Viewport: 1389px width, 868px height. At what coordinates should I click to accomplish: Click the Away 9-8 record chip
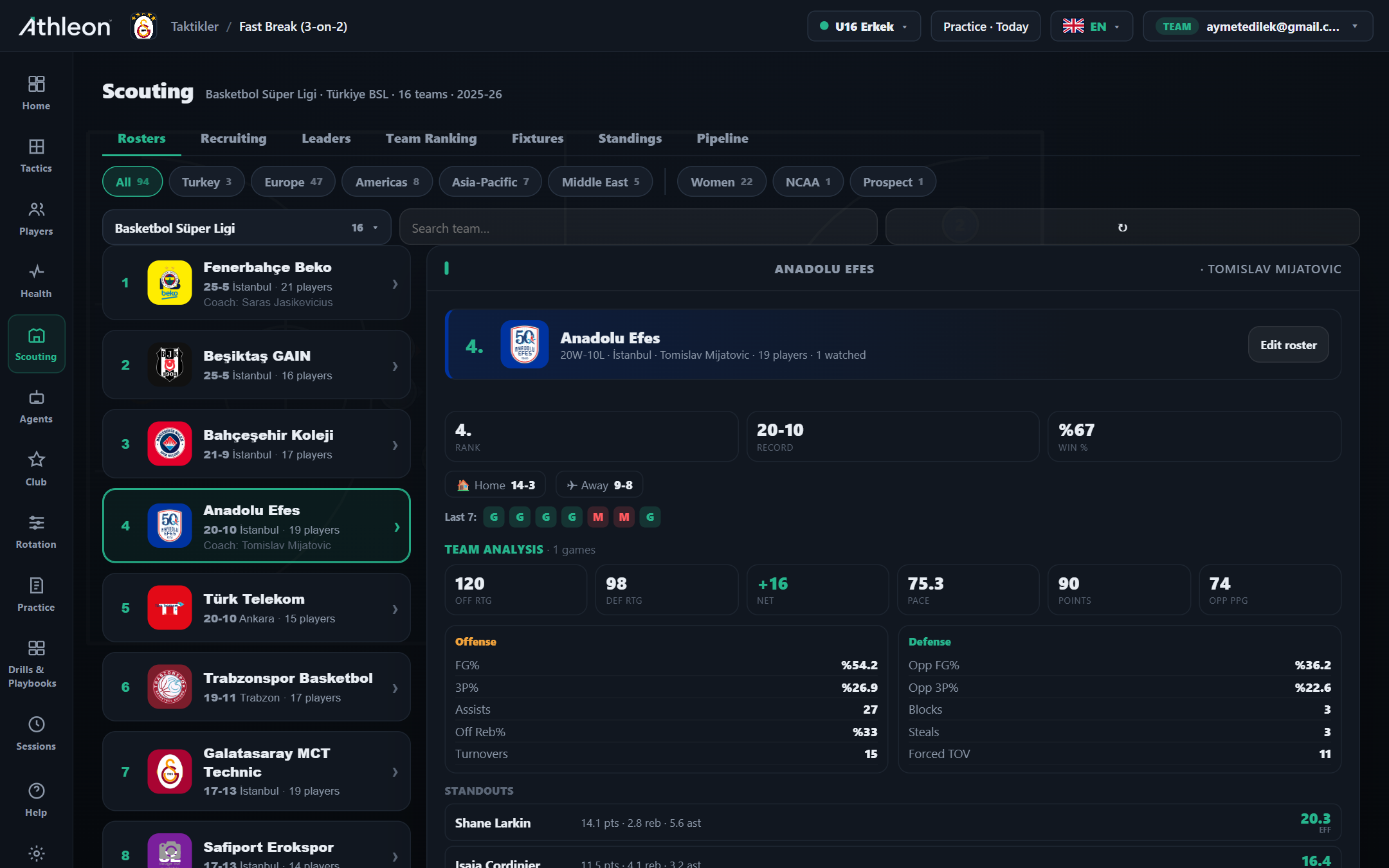599,485
